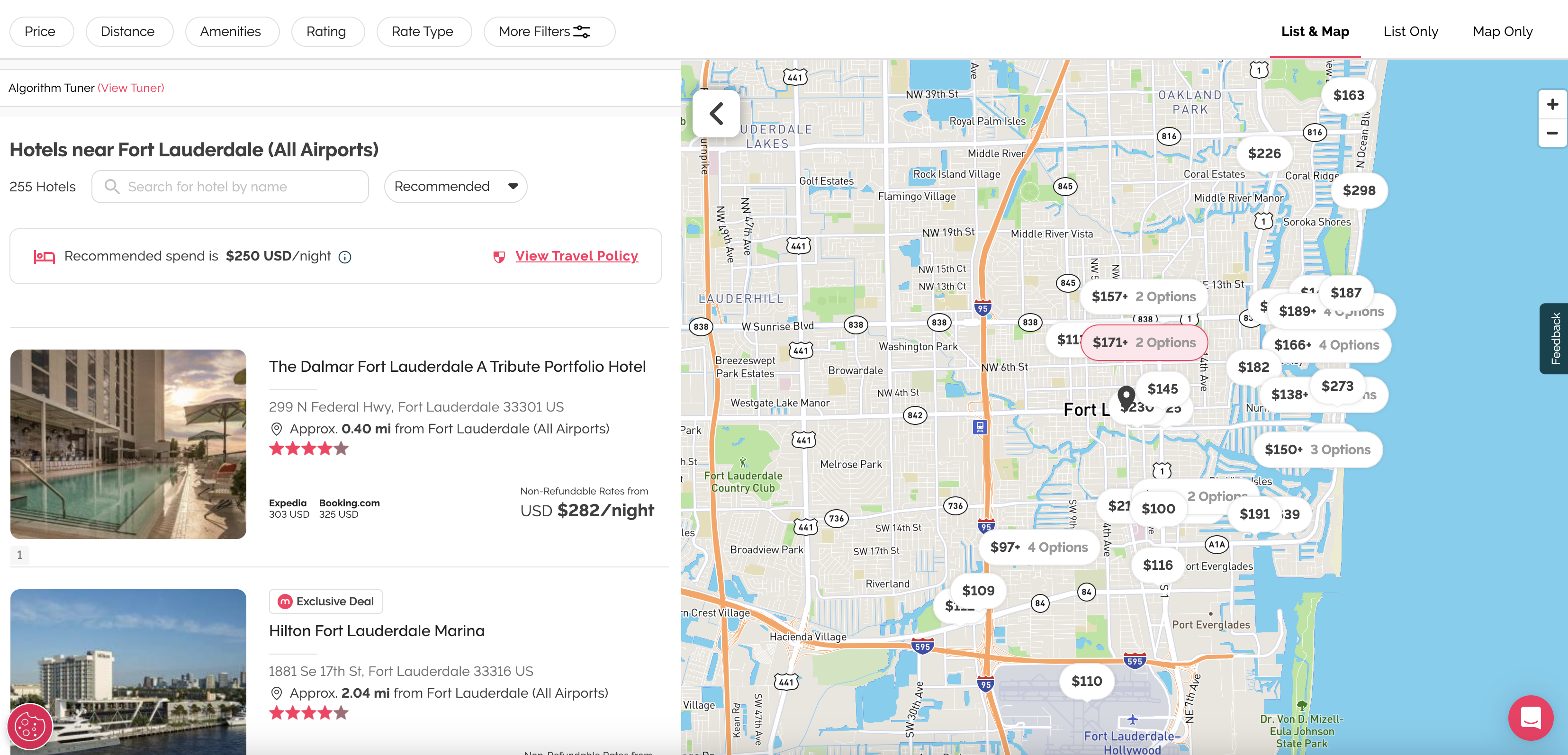This screenshot has height=755, width=1568.
Task: Open View Tuner link
Action: [131, 88]
